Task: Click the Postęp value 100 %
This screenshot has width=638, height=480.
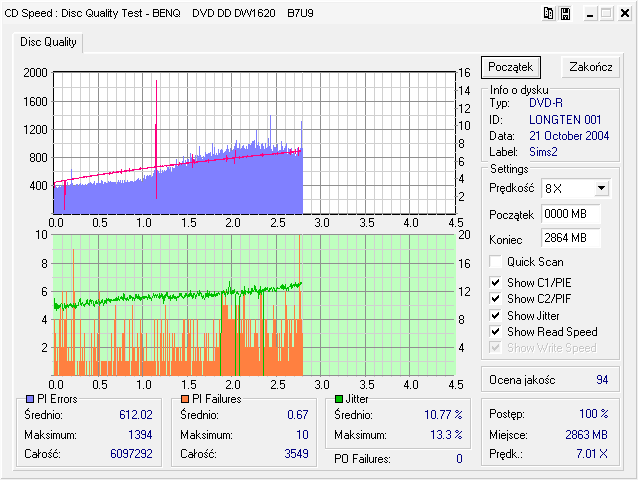Action: click(594, 414)
